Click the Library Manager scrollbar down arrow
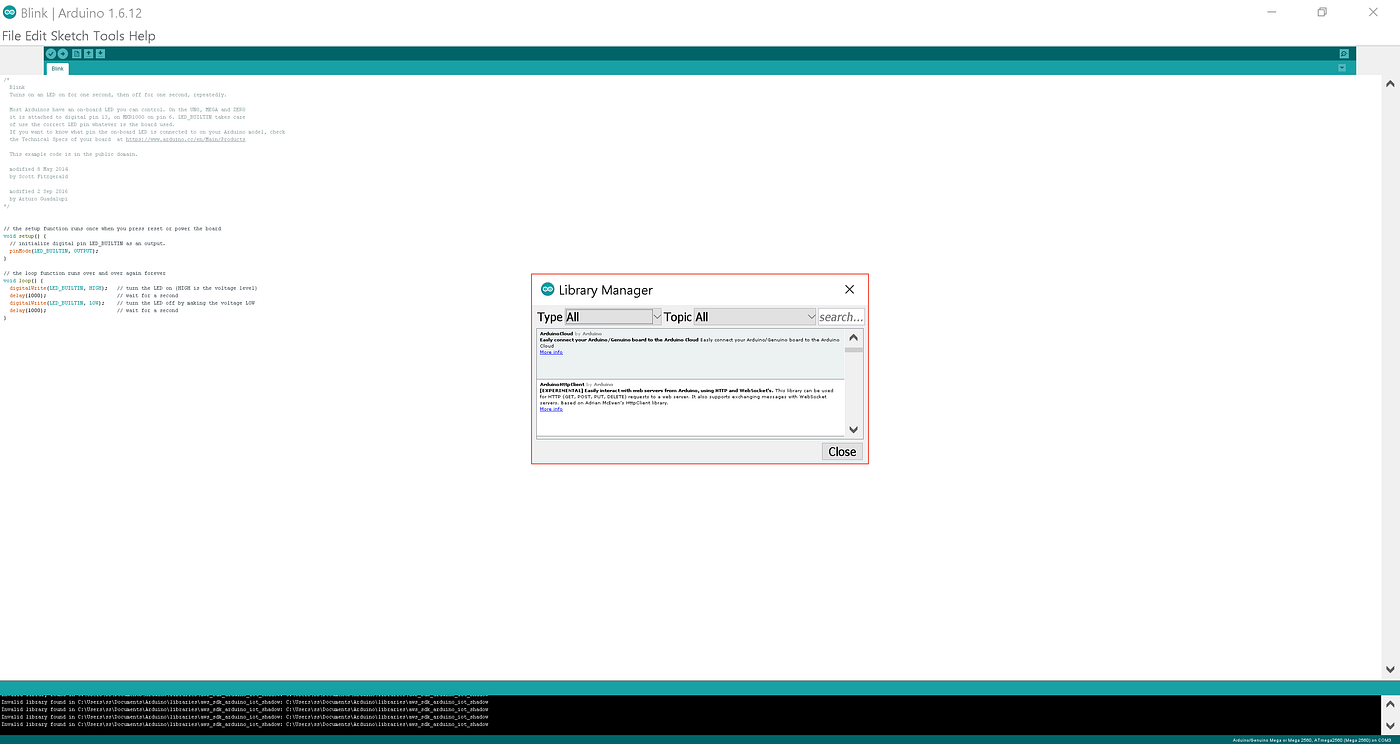This screenshot has width=1400, height=744. [853, 429]
